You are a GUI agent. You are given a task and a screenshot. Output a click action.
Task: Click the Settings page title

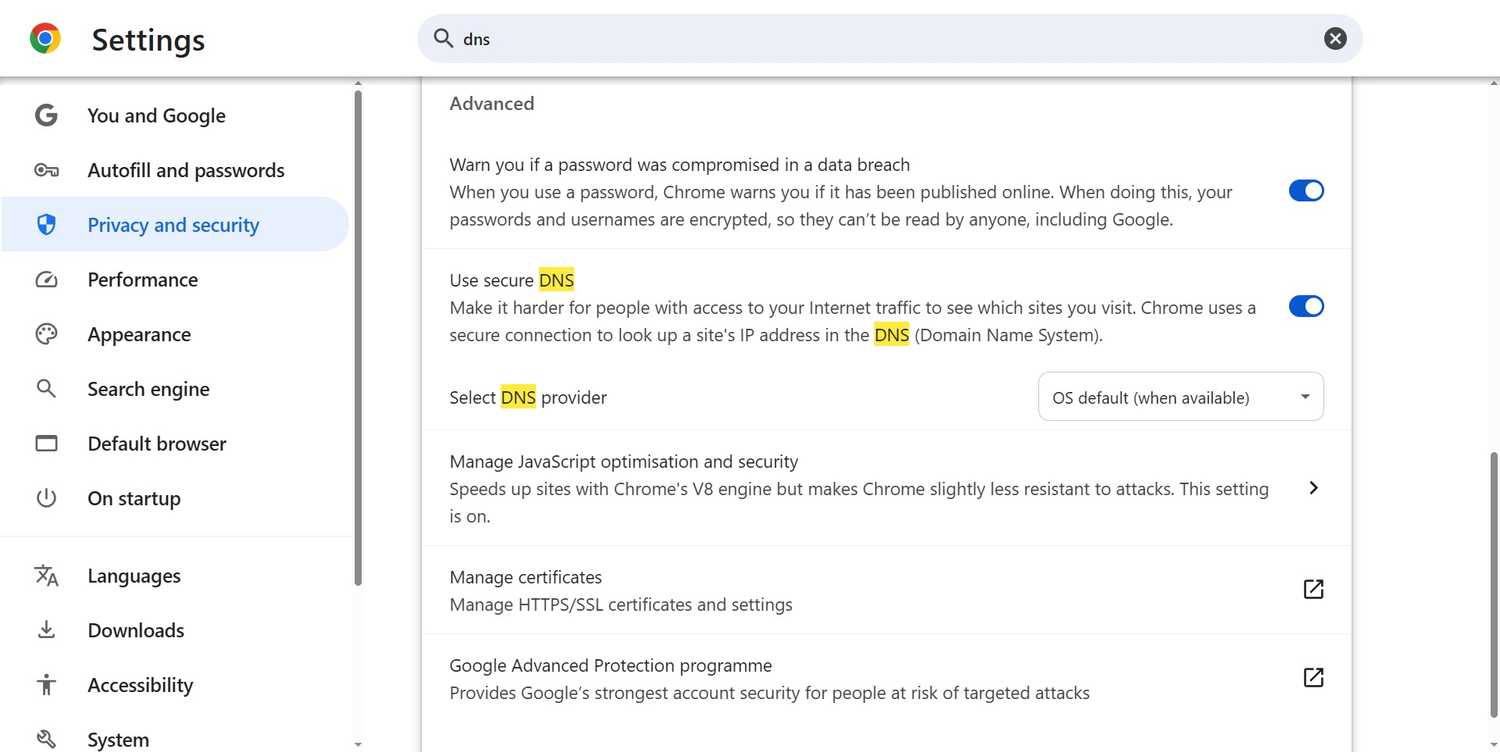pos(148,40)
